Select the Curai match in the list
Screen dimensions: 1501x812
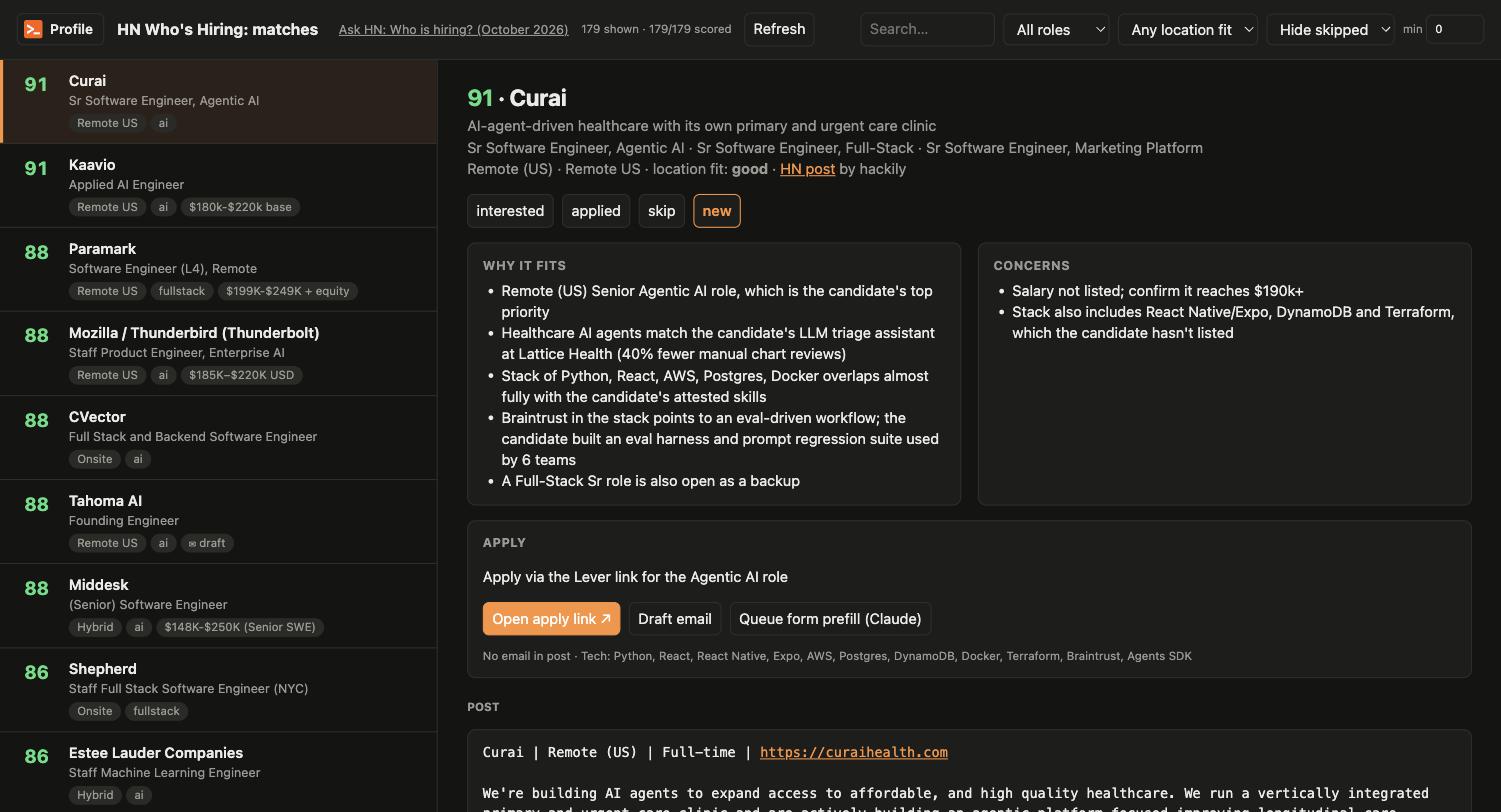pyautogui.click(x=219, y=101)
